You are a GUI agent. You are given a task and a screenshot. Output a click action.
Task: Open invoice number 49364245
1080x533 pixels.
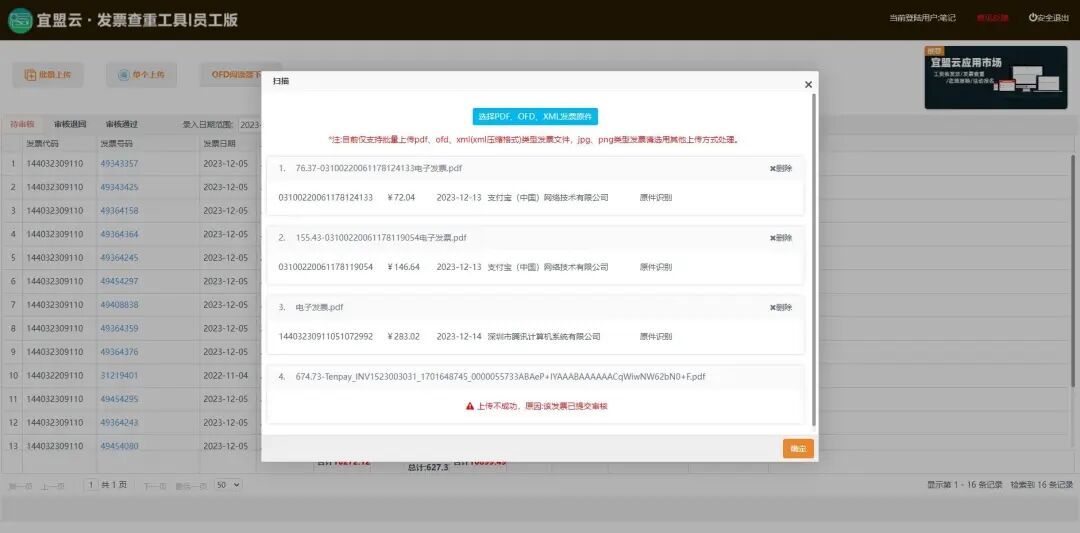point(119,258)
